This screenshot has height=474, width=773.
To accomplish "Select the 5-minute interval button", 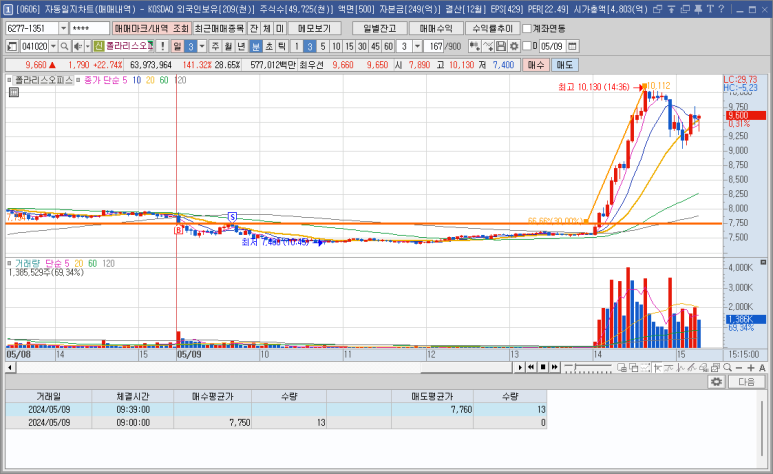I will pos(323,46).
